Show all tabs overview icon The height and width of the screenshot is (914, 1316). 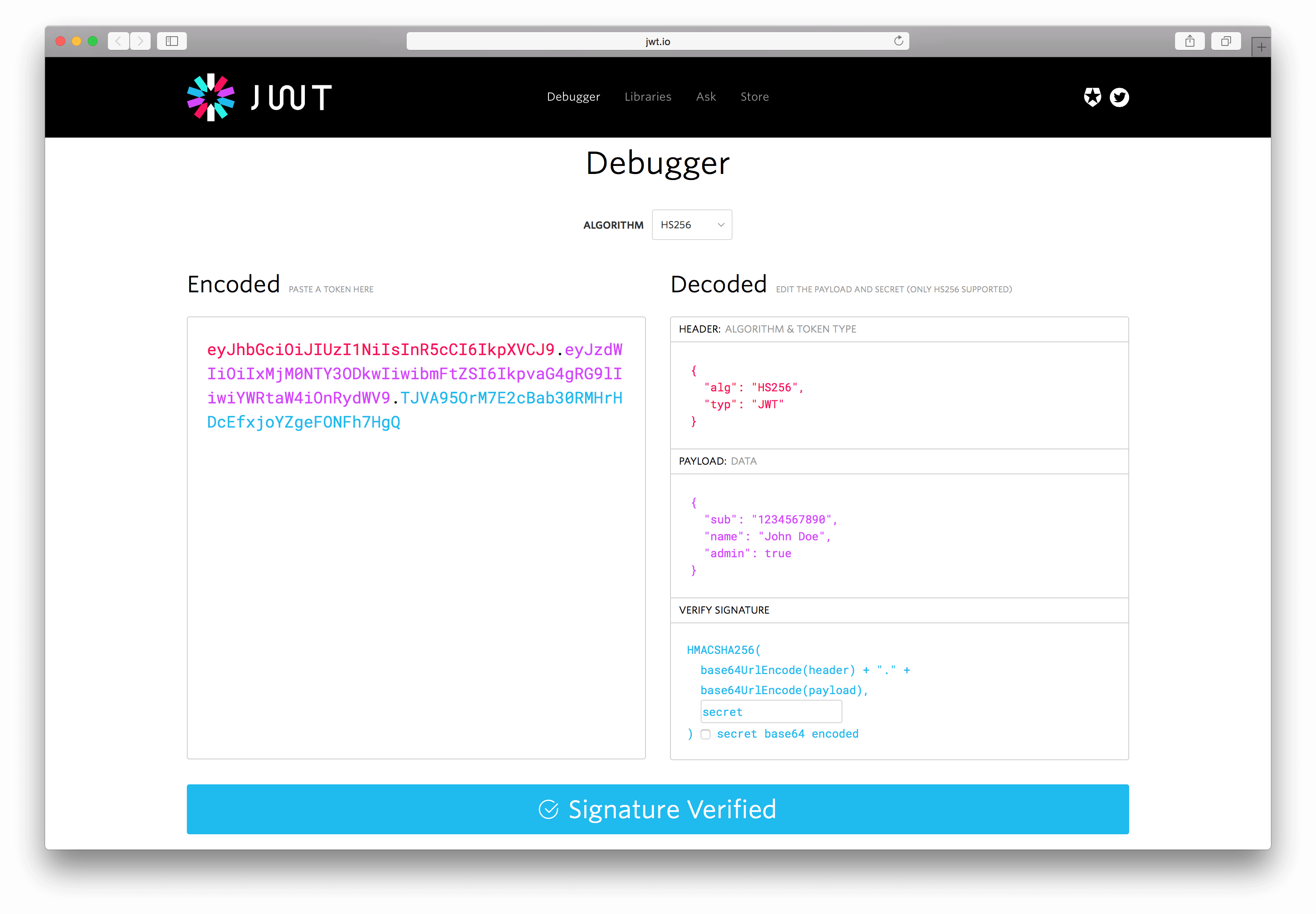click(1225, 41)
